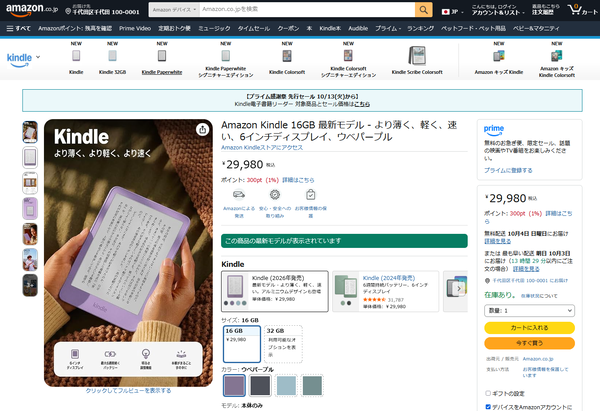Open the Amazon デバイス search category dropdown
The height and width of the screenshot is (411, 600).
[174, 10]
